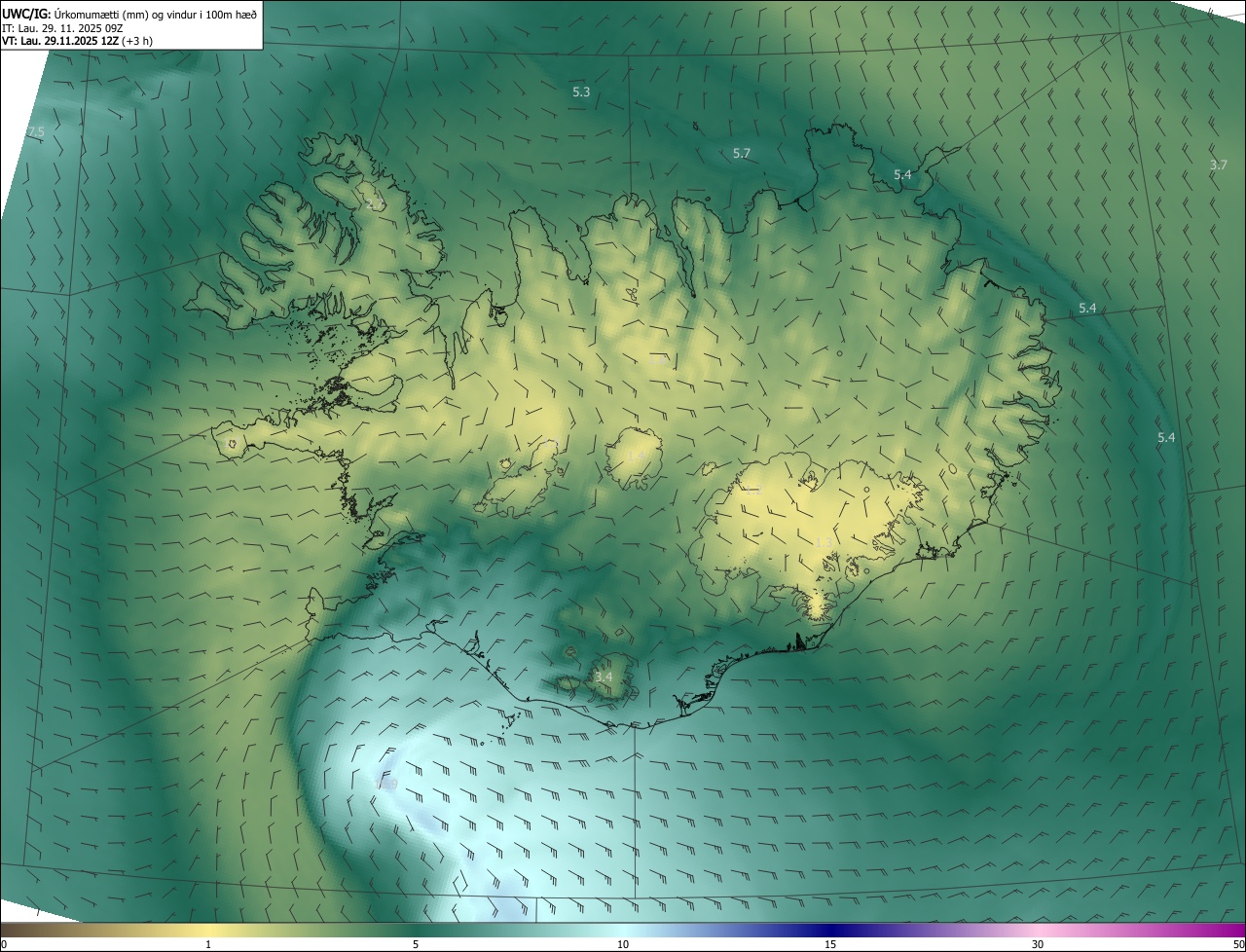Click the '1.3' value on Vatnajökull
1246x952 pixels.
point(823,542)
